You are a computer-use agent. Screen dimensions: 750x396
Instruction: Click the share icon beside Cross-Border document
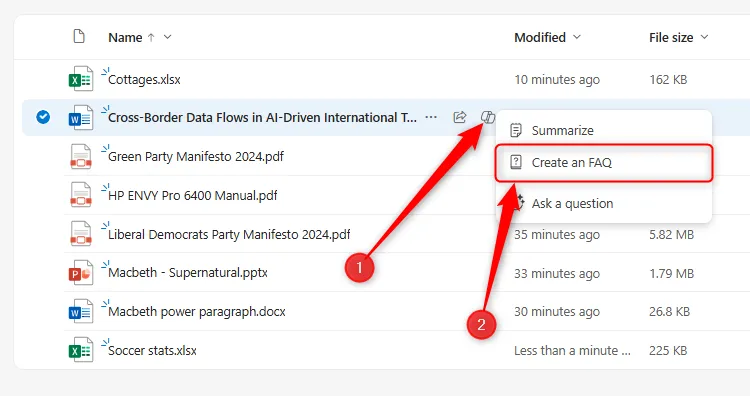[x=460, y=117]
